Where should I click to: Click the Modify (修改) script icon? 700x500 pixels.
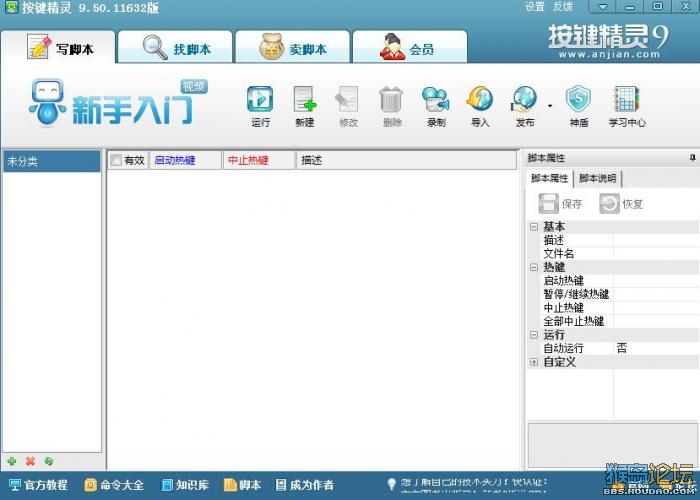(348, 106)
